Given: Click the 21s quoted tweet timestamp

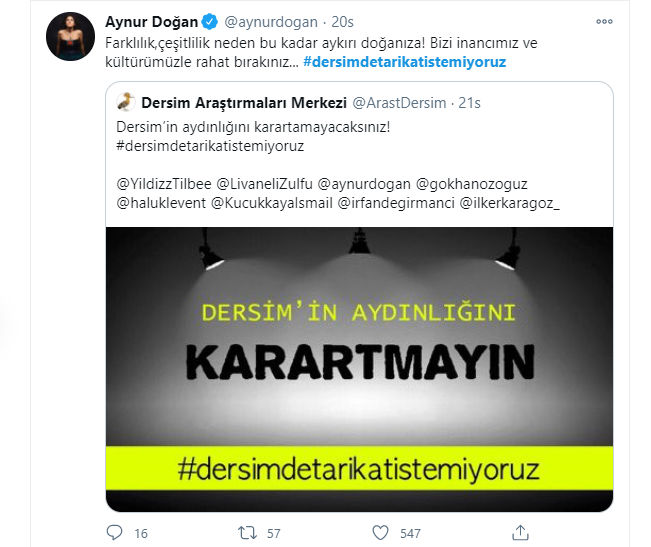Looking at the screenshot, I should [x=469, y=103].
